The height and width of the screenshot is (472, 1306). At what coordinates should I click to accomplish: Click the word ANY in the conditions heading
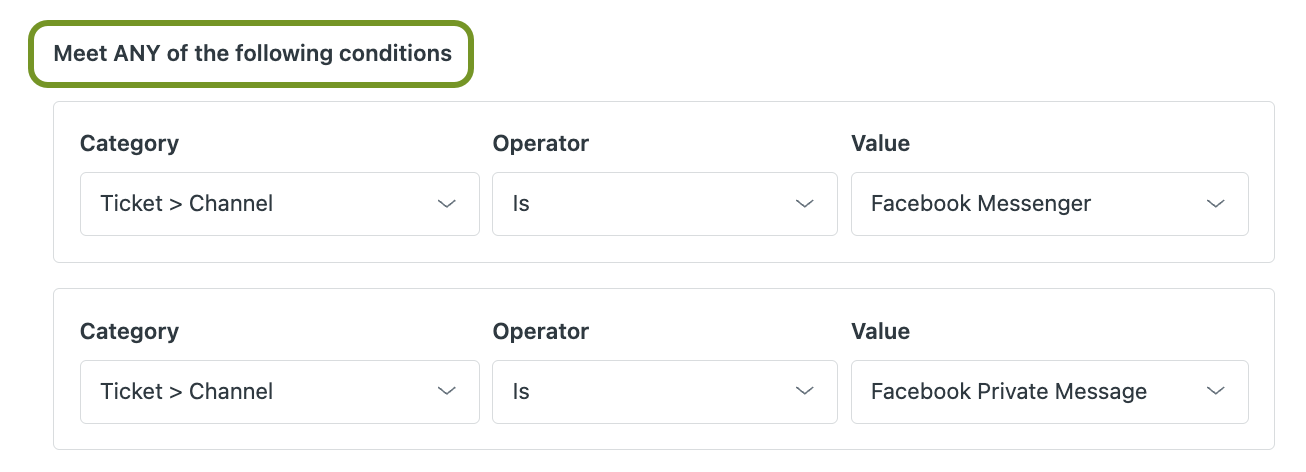[x=139, y=53]
